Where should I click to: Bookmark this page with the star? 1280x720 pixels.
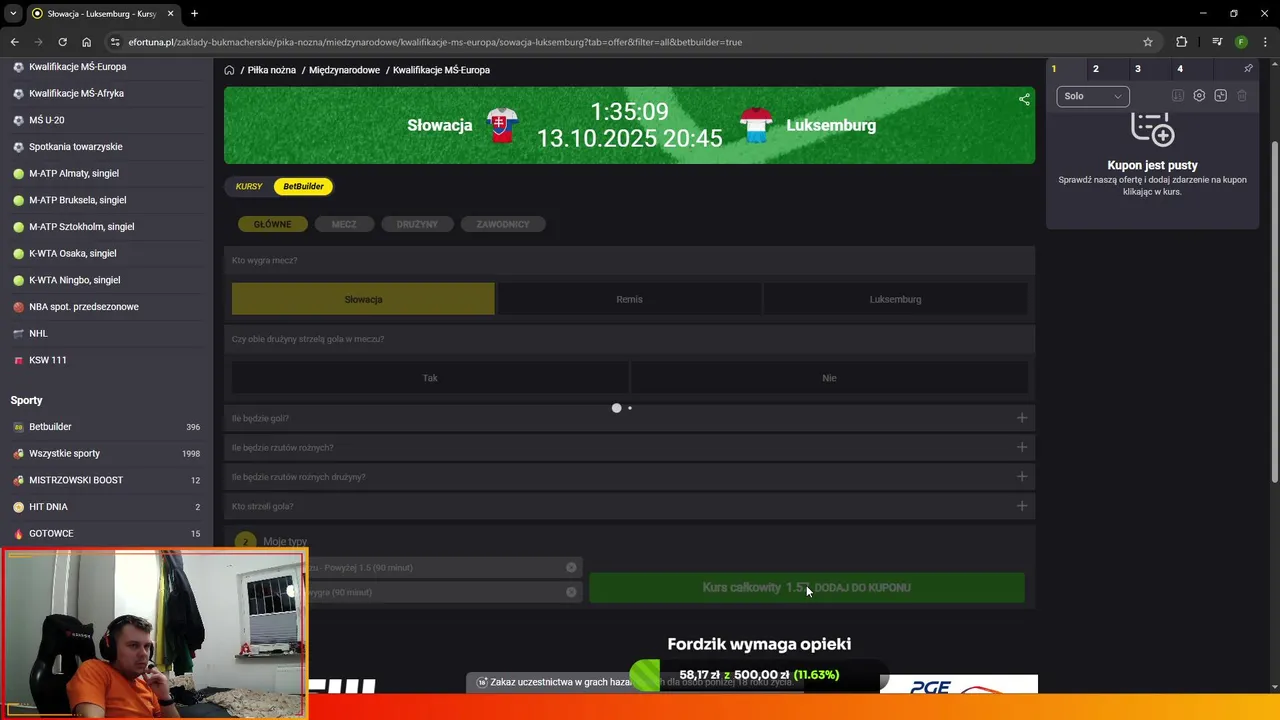(x=1148, y=42)
